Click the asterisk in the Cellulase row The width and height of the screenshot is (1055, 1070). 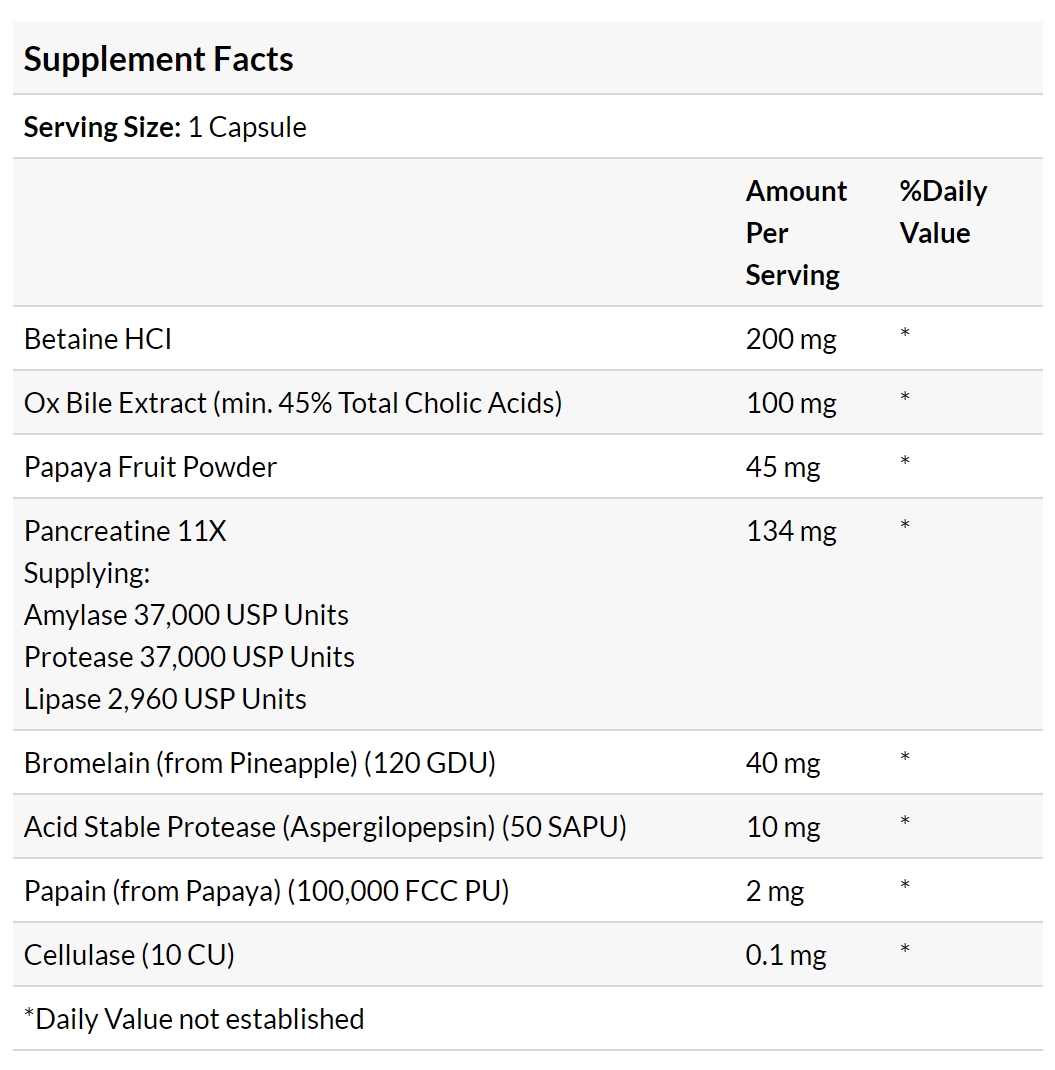pos(905,949)
